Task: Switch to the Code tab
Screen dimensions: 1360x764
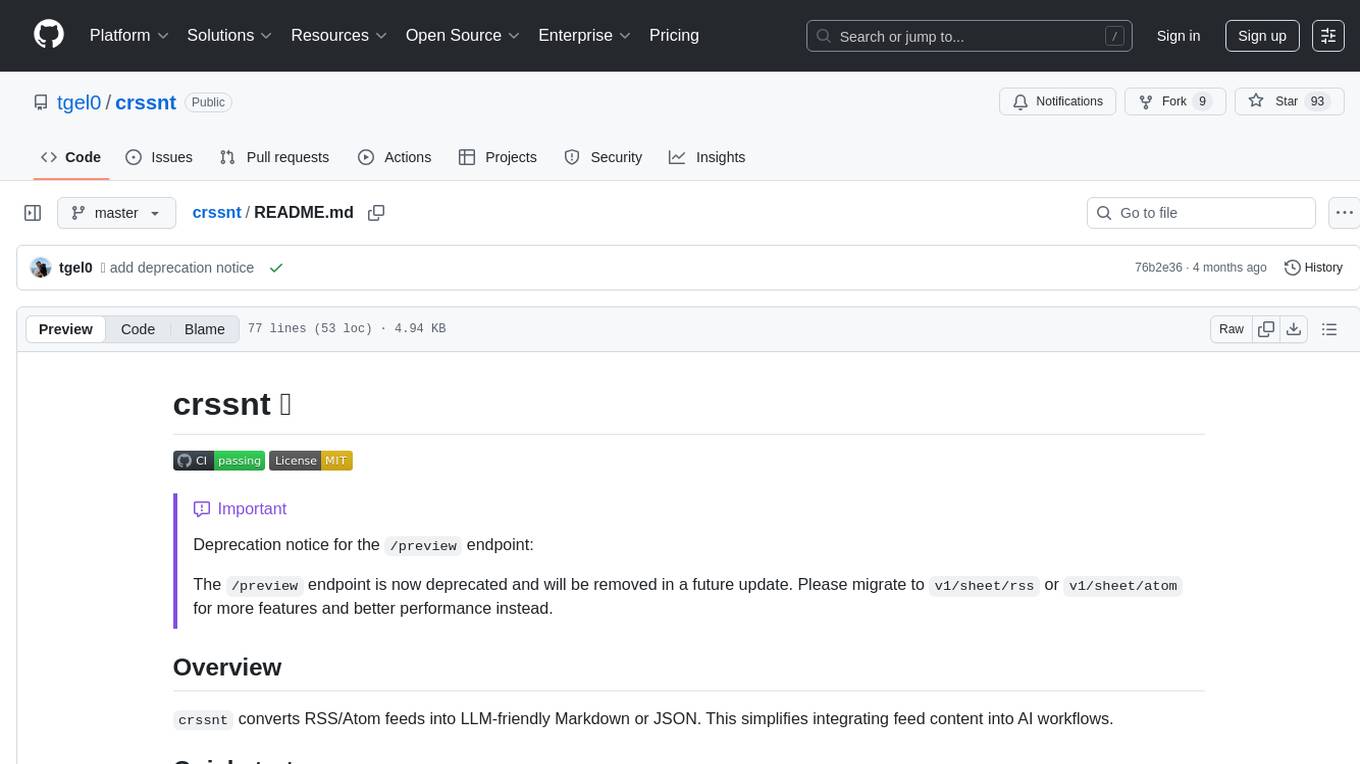Action: pos(71,157)
